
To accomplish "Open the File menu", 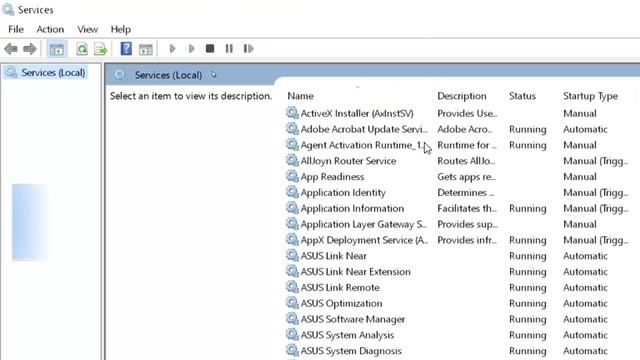I will (16, 29).
